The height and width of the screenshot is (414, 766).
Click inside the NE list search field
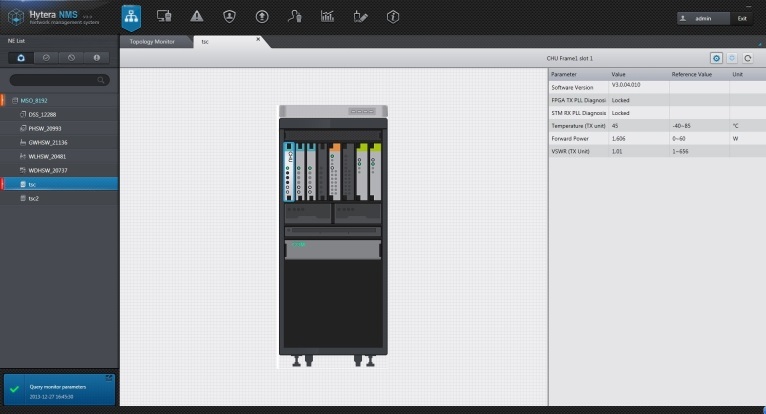(x=59, y=80)
